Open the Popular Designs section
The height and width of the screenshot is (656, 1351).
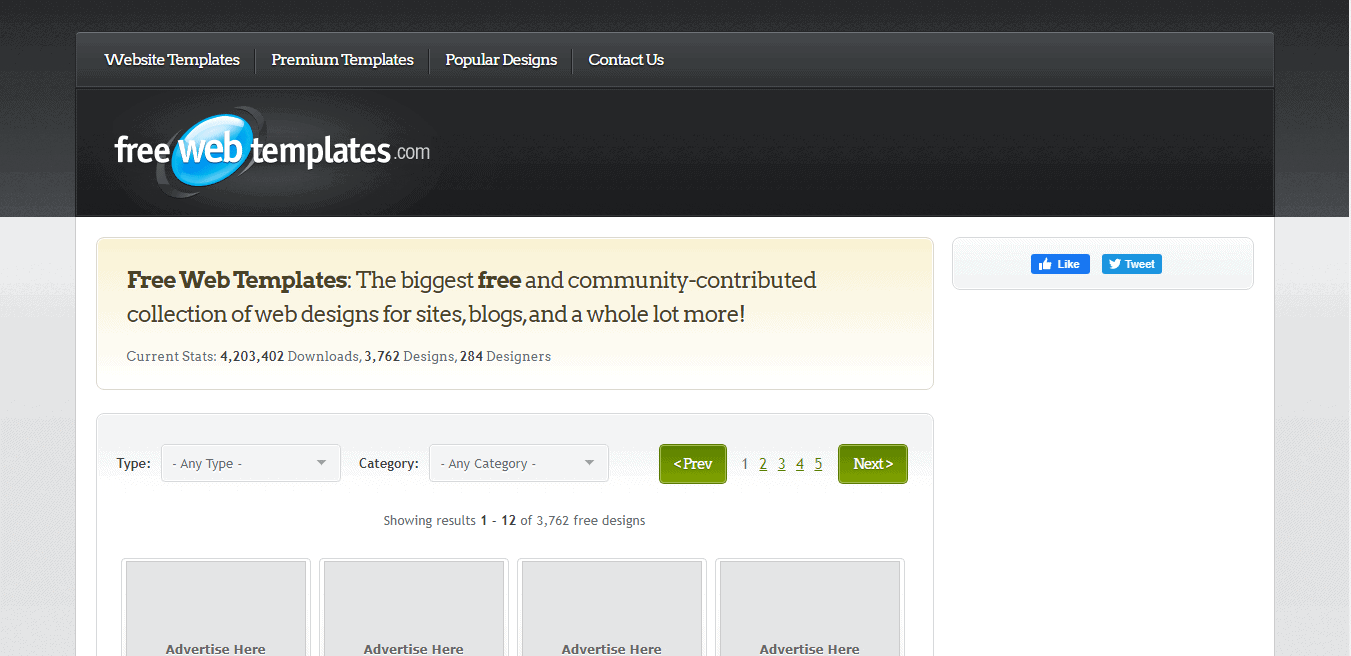(x=500, y=59)
